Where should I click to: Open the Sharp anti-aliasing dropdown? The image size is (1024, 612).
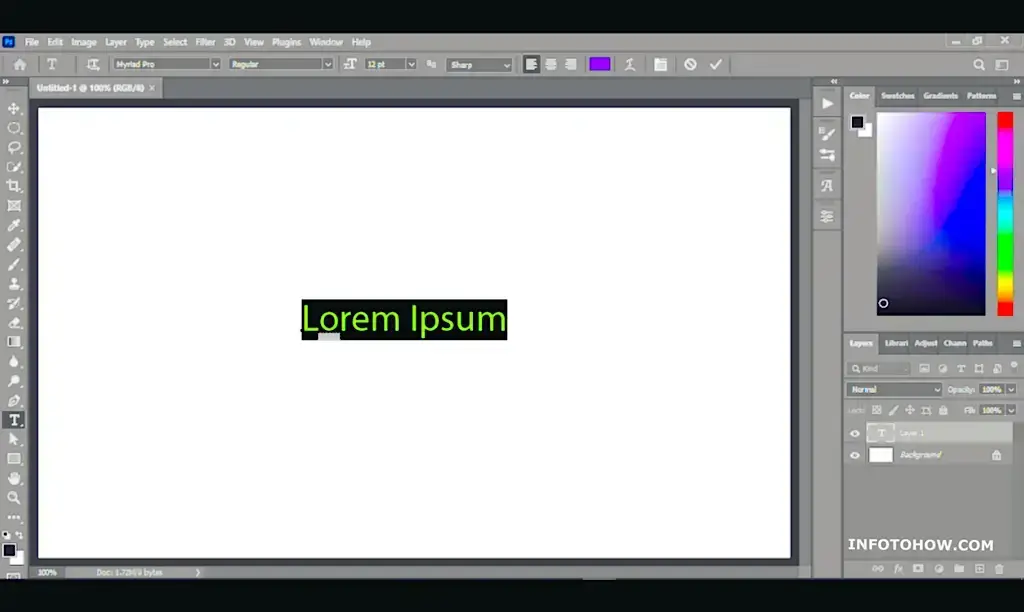[x=479, y=65]
